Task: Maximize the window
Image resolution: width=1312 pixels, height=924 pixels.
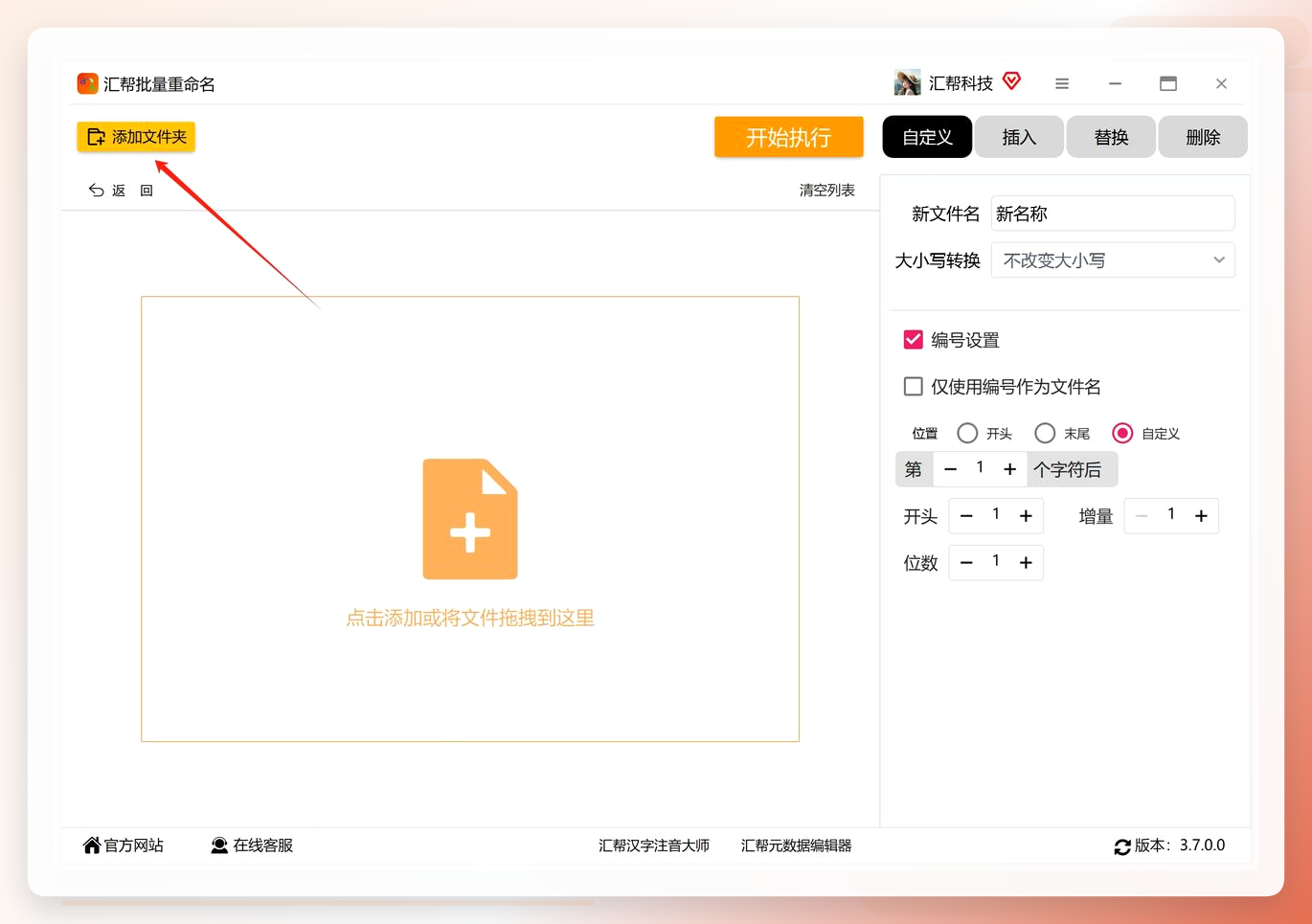Action: 1168,84
